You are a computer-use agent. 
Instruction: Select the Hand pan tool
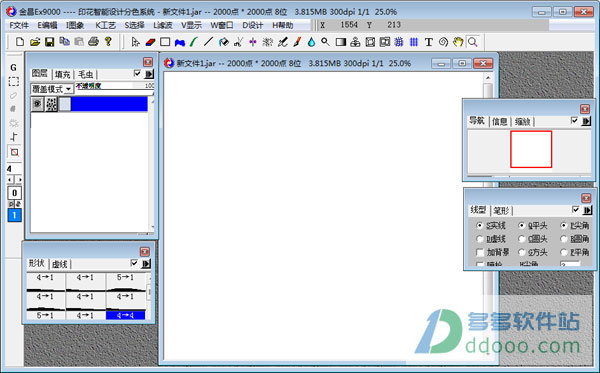(458, 42)
